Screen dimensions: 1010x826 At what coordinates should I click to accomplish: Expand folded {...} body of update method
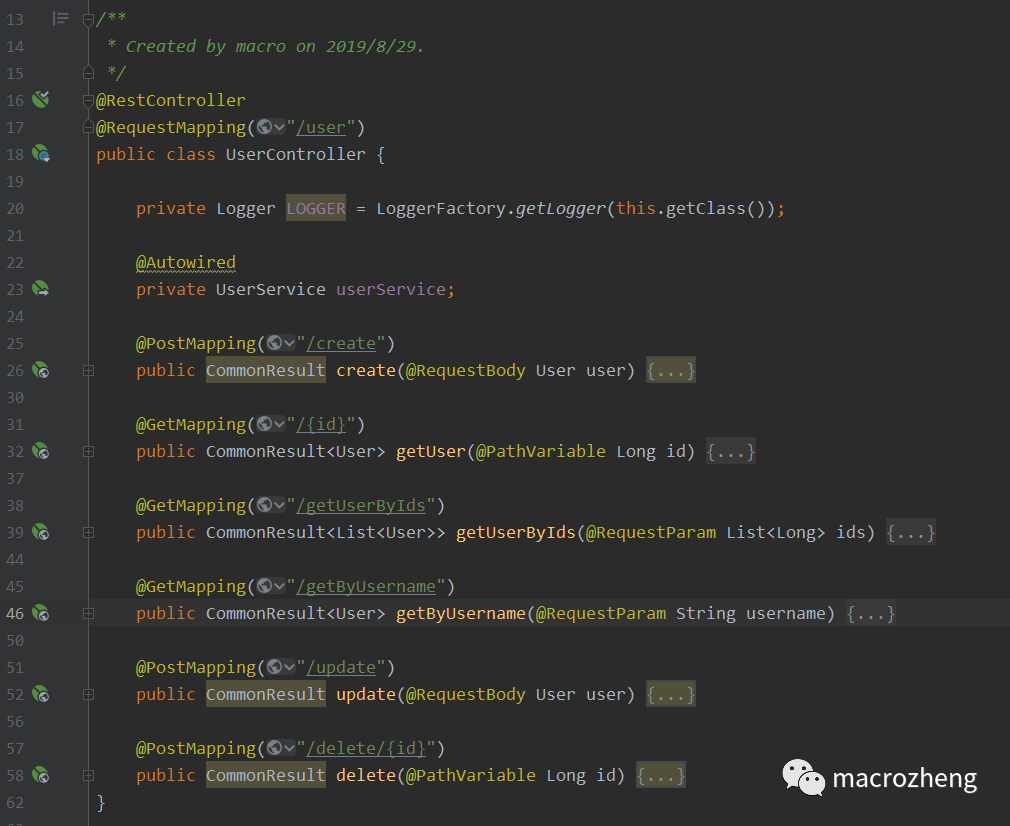[x=671, y=695]
